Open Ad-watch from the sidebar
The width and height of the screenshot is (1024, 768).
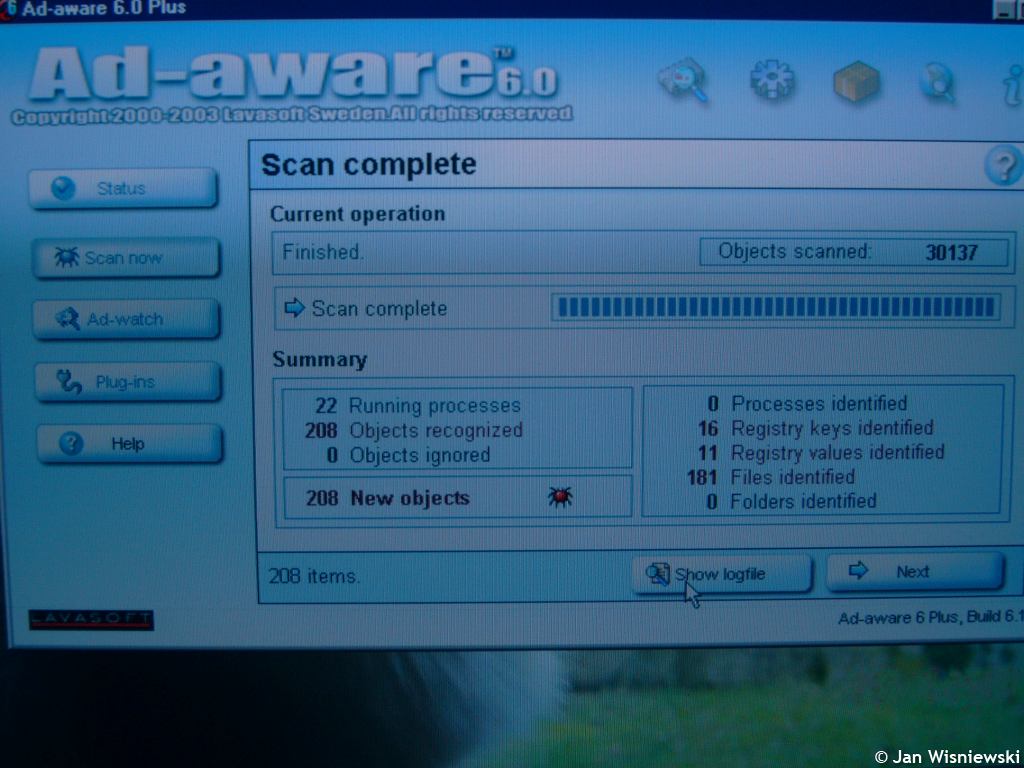tap(125, 320)
